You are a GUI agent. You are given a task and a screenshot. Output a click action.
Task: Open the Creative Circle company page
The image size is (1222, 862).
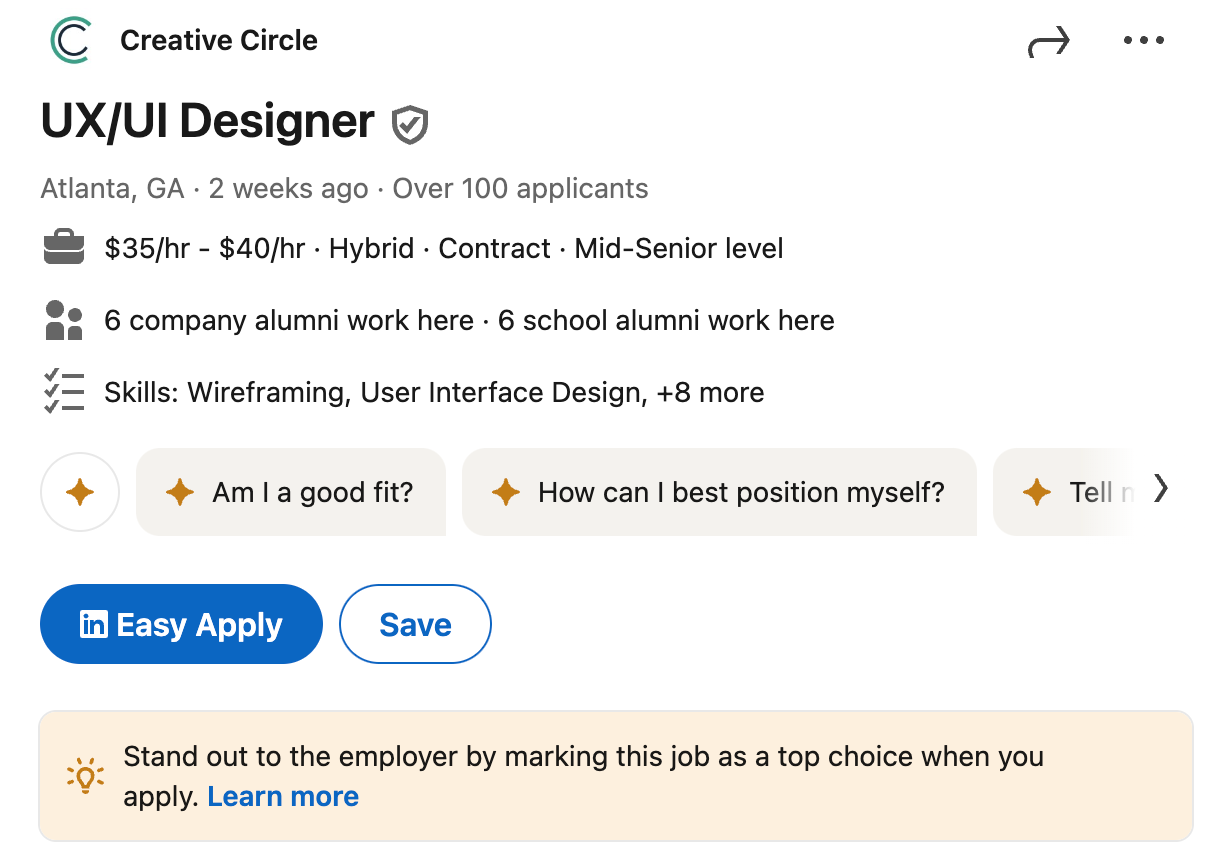tap(218, 40)
